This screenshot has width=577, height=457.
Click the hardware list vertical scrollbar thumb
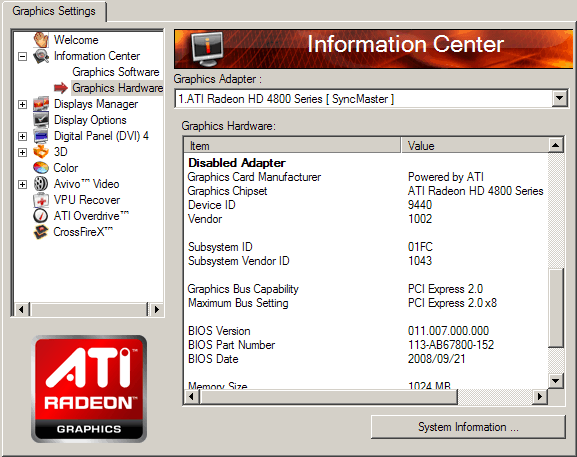(x=556, y=308)
